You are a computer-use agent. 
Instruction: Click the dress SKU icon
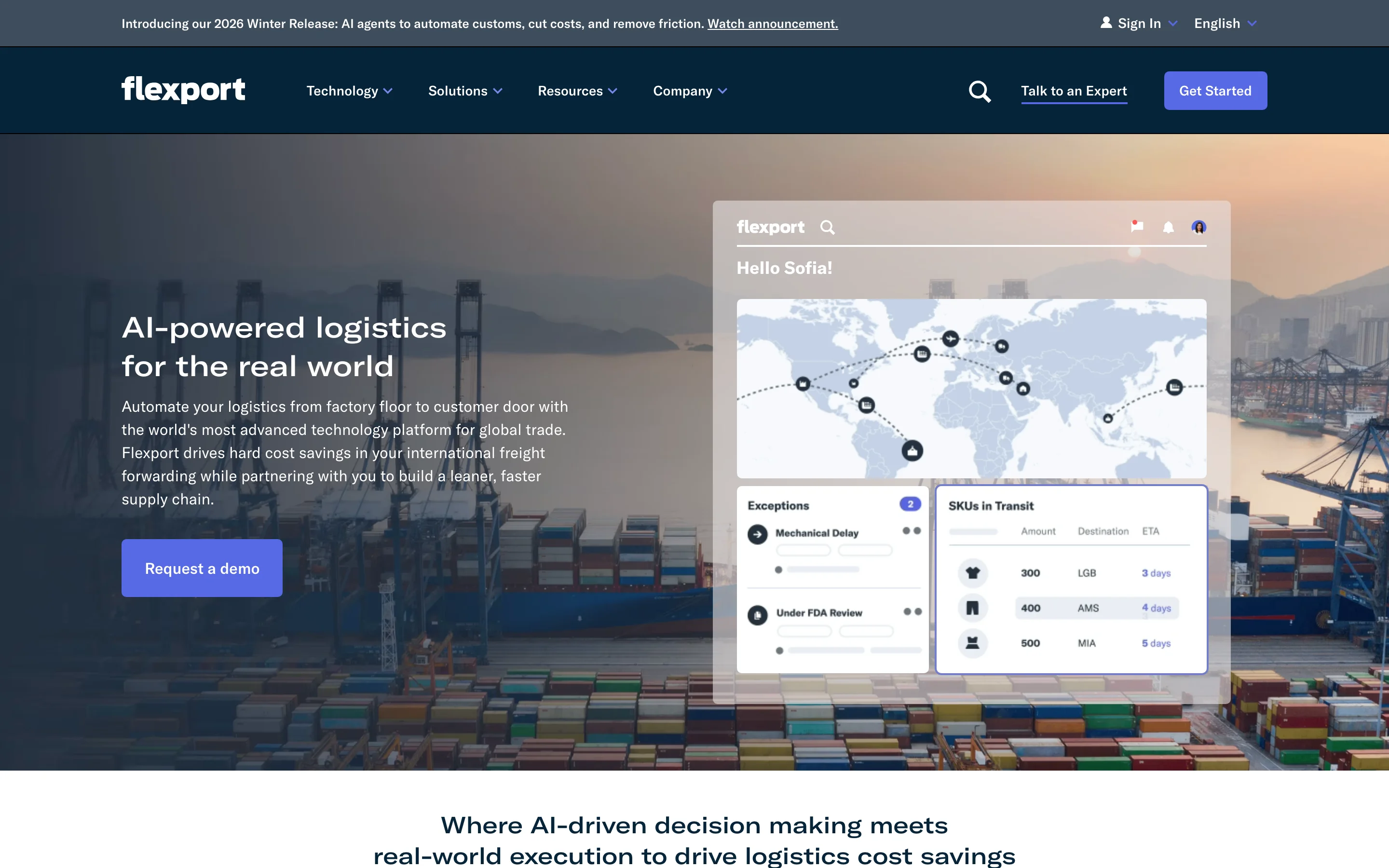(973, 643)
